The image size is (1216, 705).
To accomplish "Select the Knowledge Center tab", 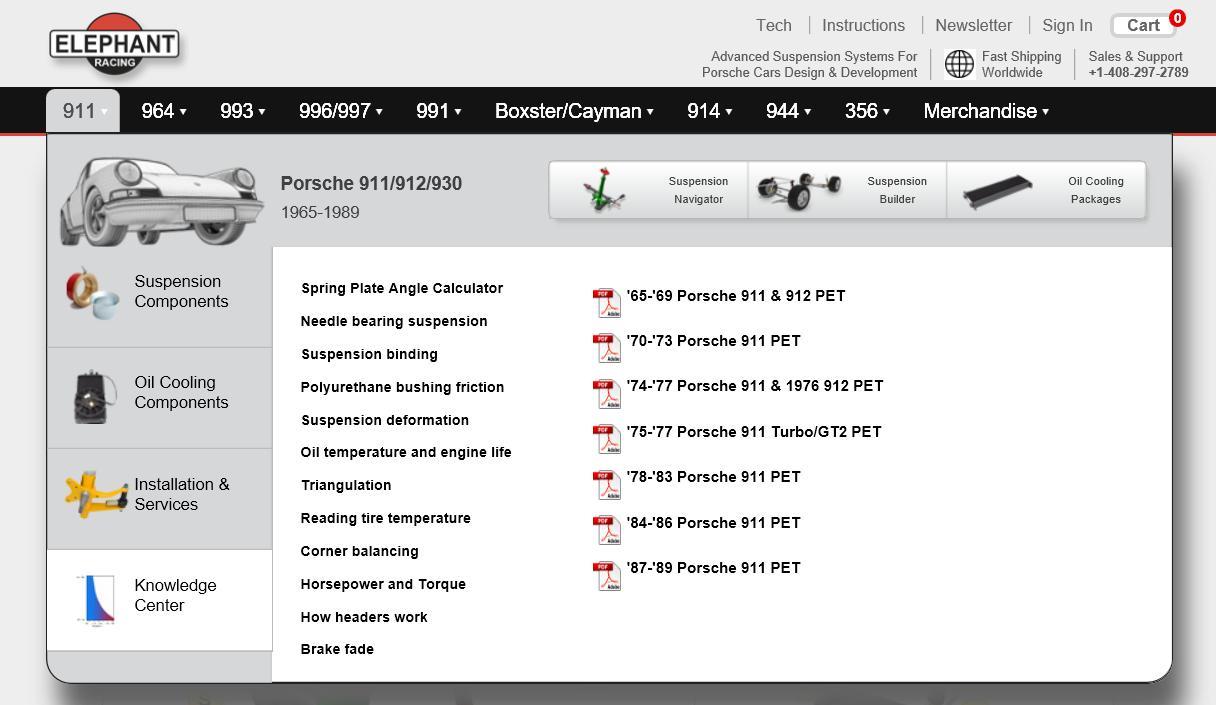I will pyautogui.click(x=160, y=600).
